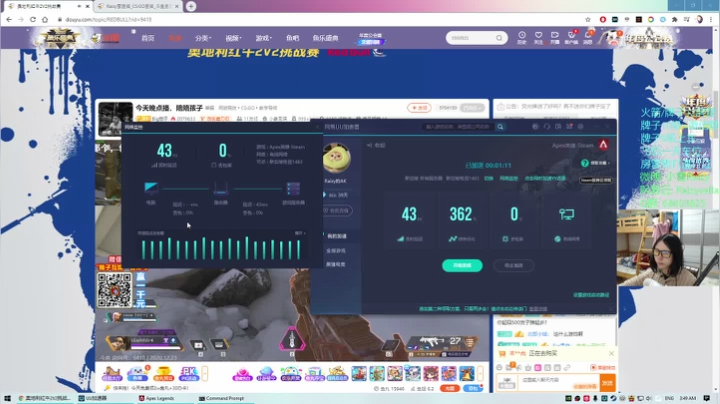Toggle the red clean-mode option in chat toolbar
The width and height of the screenshot is (720, 404).
pos(602,367)
